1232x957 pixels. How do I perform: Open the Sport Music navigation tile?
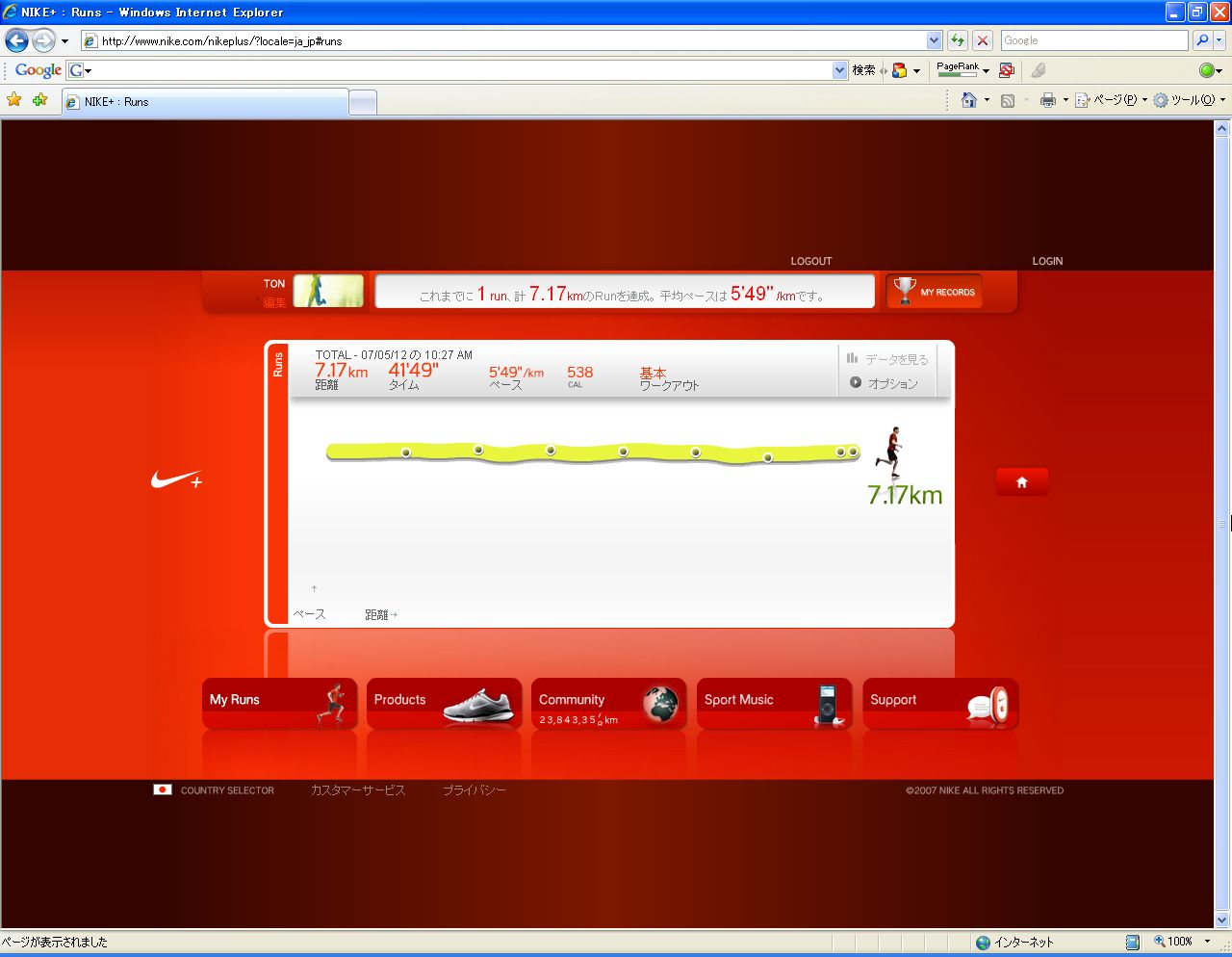tap(775, 704)
